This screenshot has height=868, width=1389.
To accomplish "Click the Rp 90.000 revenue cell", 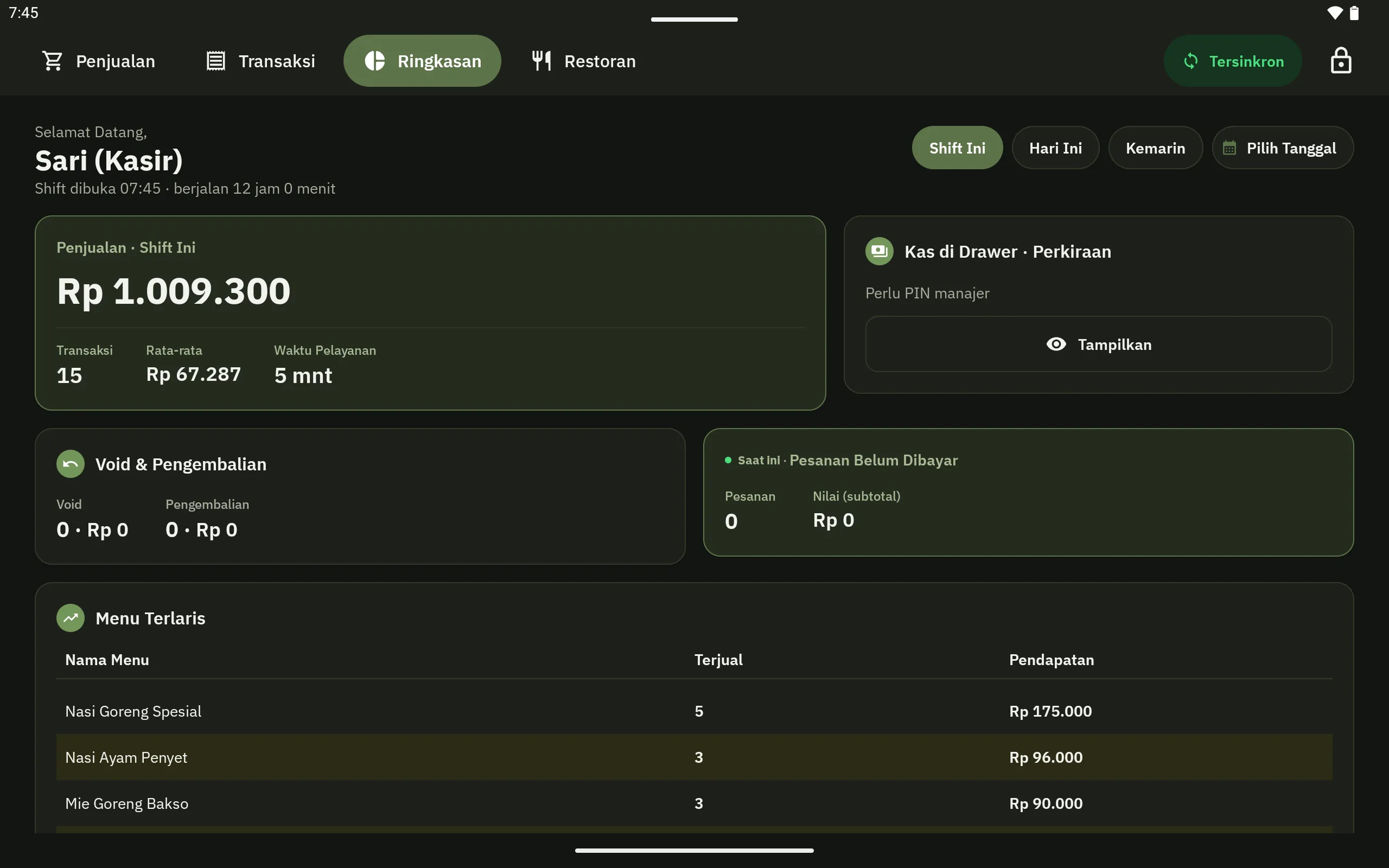I will click(x=1046, y=803).
